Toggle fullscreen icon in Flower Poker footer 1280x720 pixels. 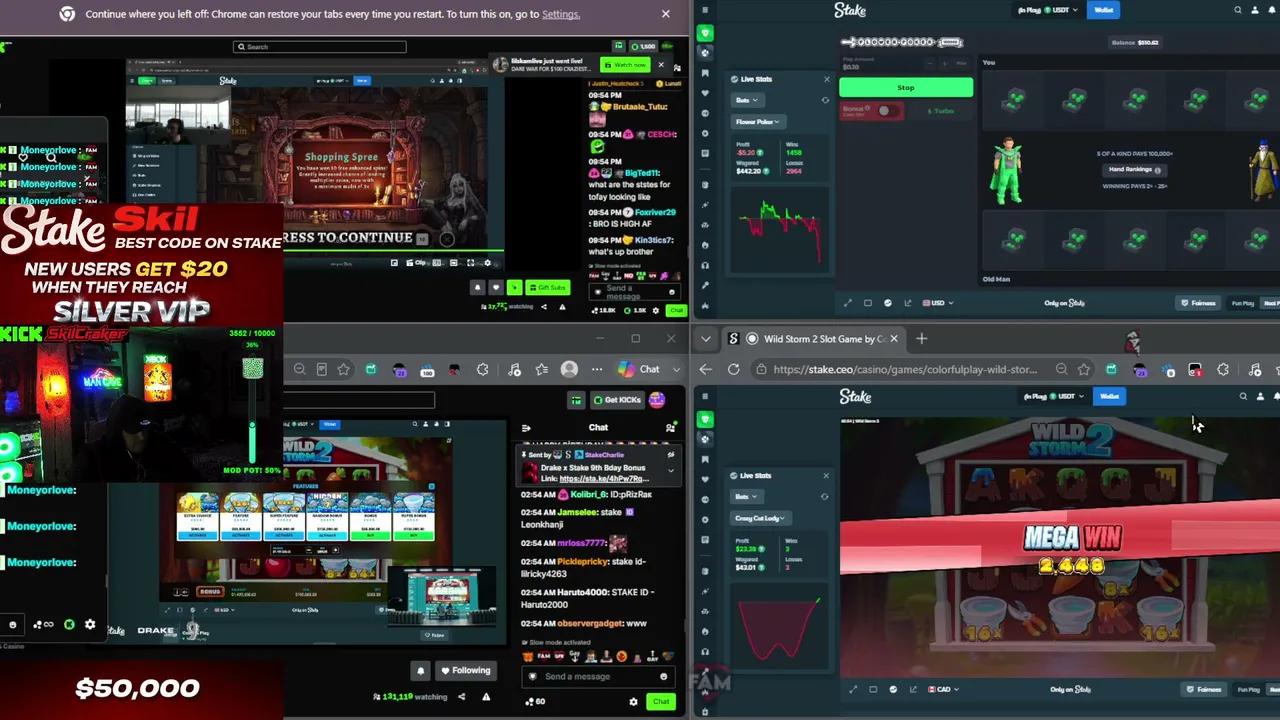[848, 303]
